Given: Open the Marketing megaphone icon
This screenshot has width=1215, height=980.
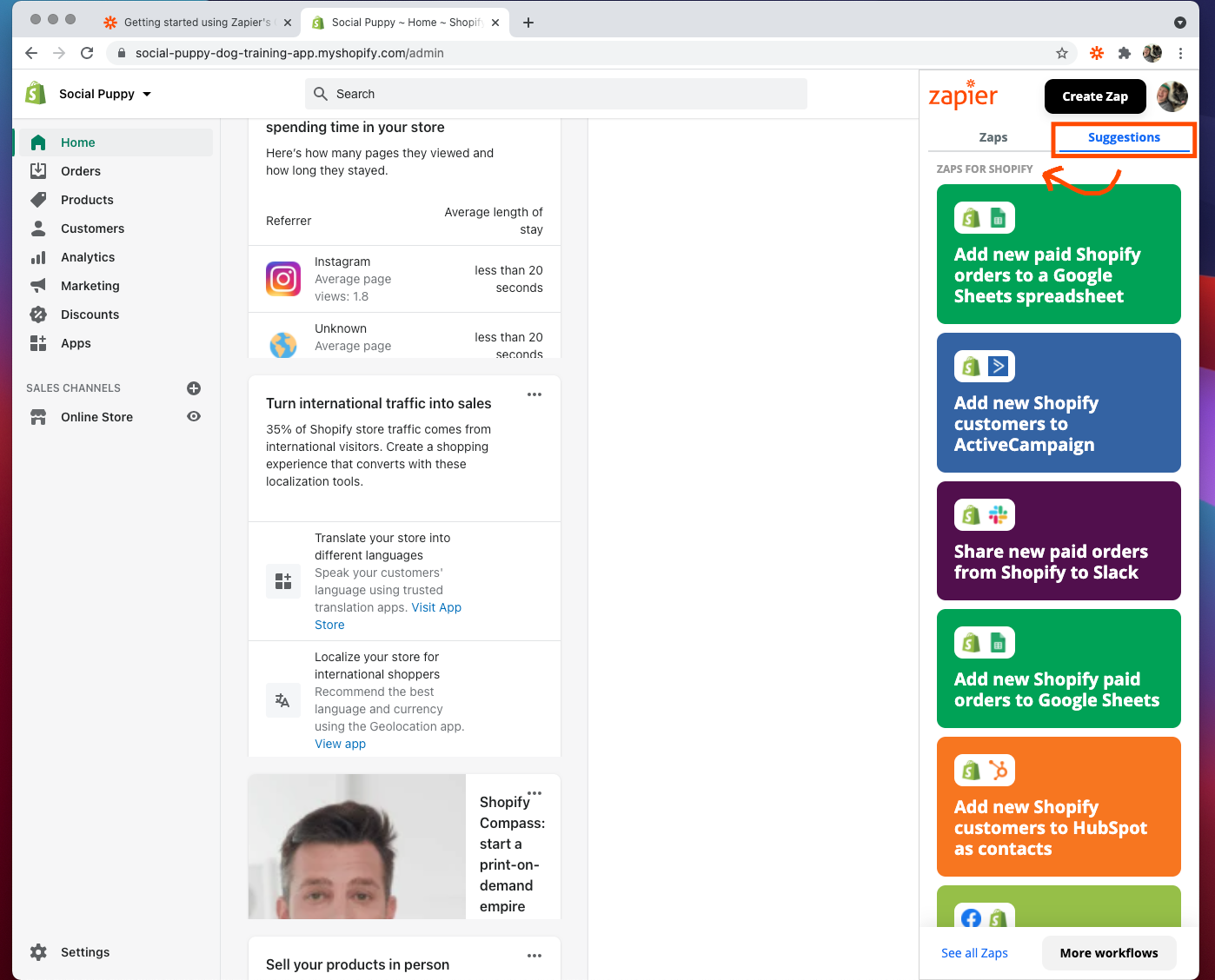Looking at the screenshot, I should click(38, 286).
